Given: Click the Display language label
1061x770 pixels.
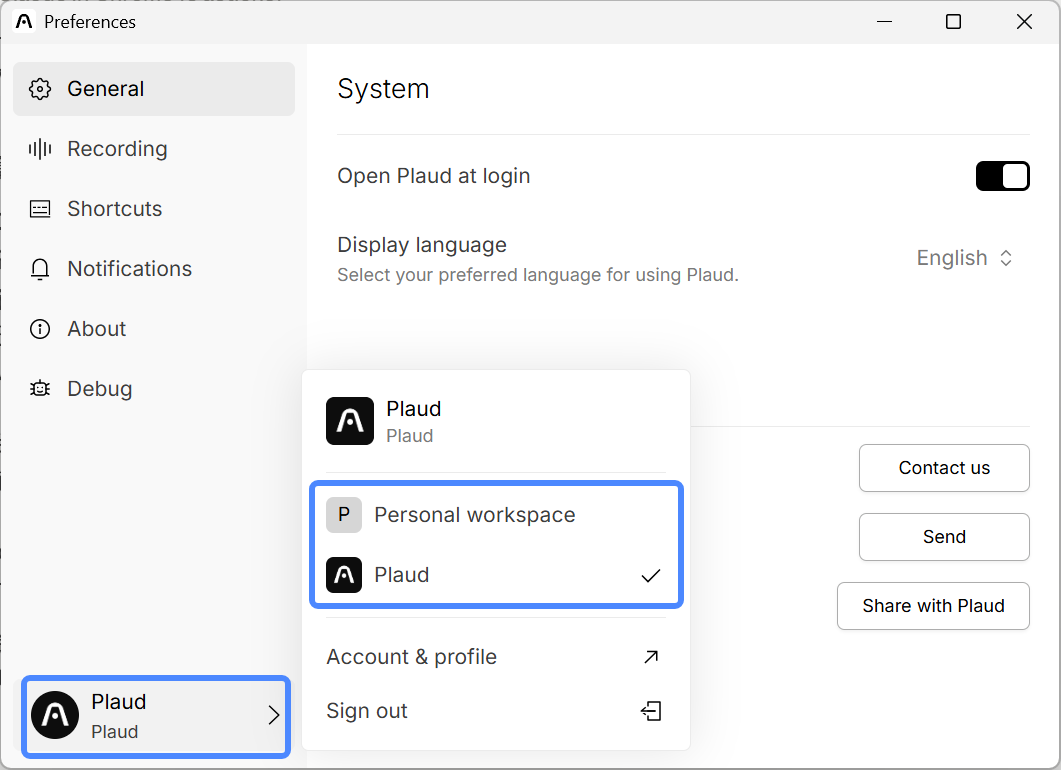Looking at the screenshot, I should (x=422, y=244).
